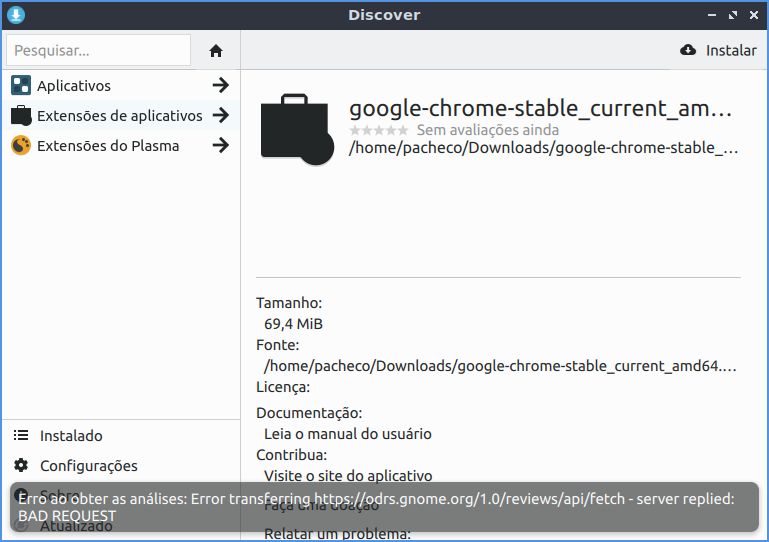This screenshot has height=542, width=769.
Task: Click the star rating beside Sem avaliações ainda
Action: (378, 130)
